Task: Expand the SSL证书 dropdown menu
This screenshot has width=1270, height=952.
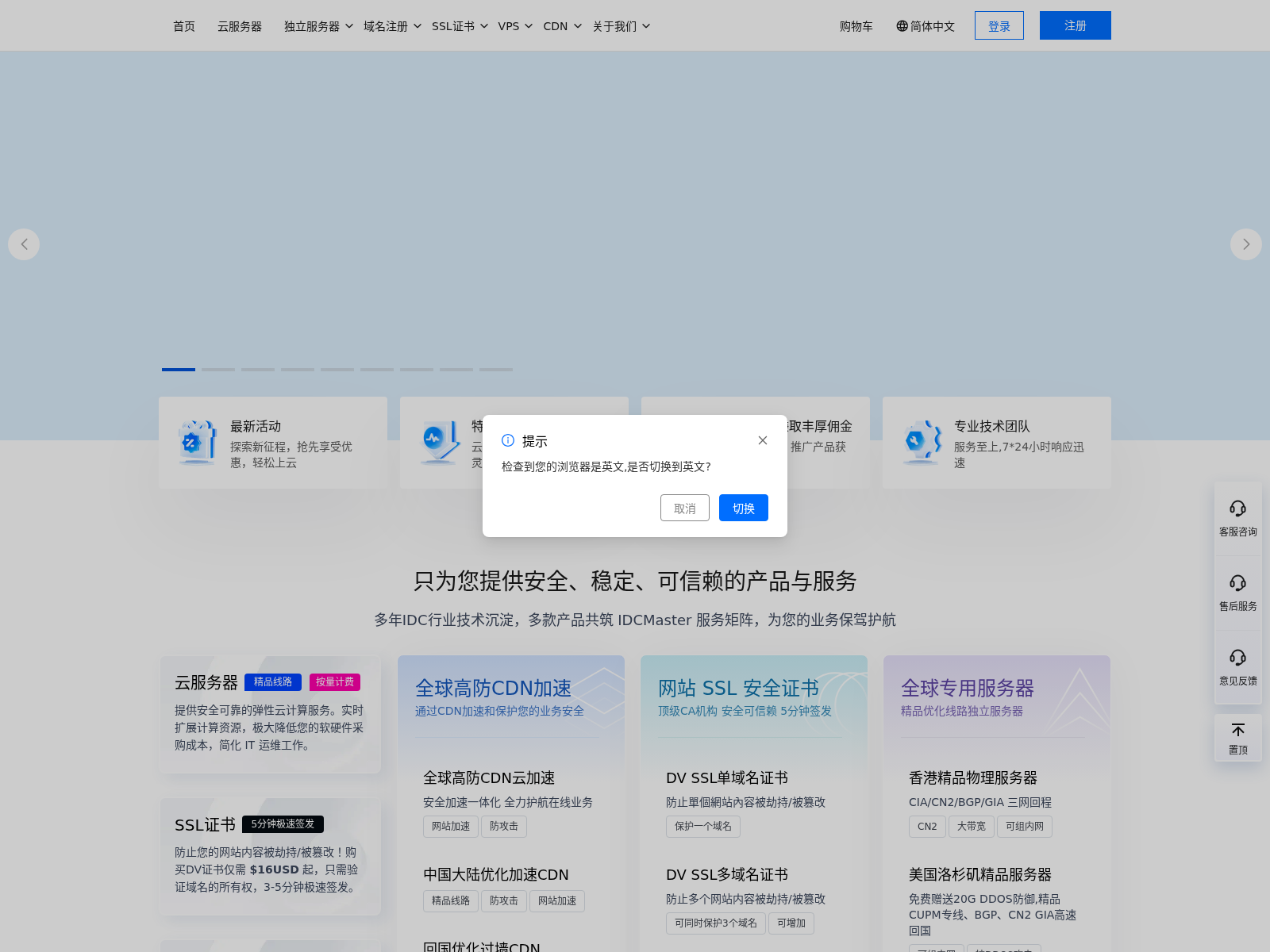Action: [x=455, y=25]
